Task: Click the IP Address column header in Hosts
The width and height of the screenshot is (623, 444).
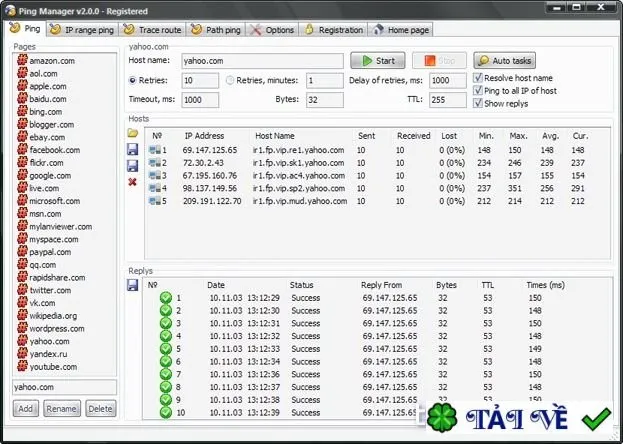Action: [x=204, y=136]
